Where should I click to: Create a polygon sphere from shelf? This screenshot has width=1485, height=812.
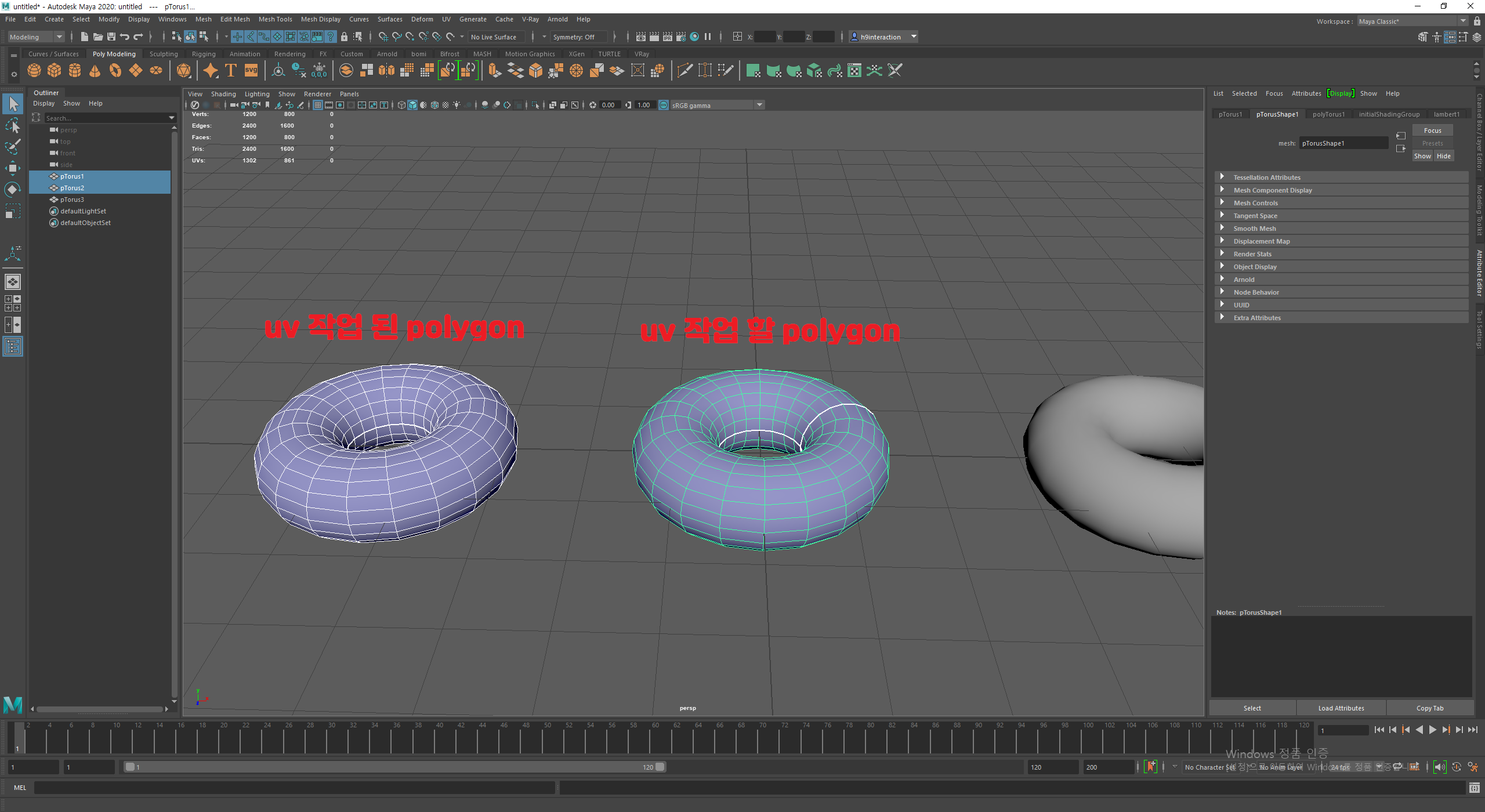click(x=34, y=71)
